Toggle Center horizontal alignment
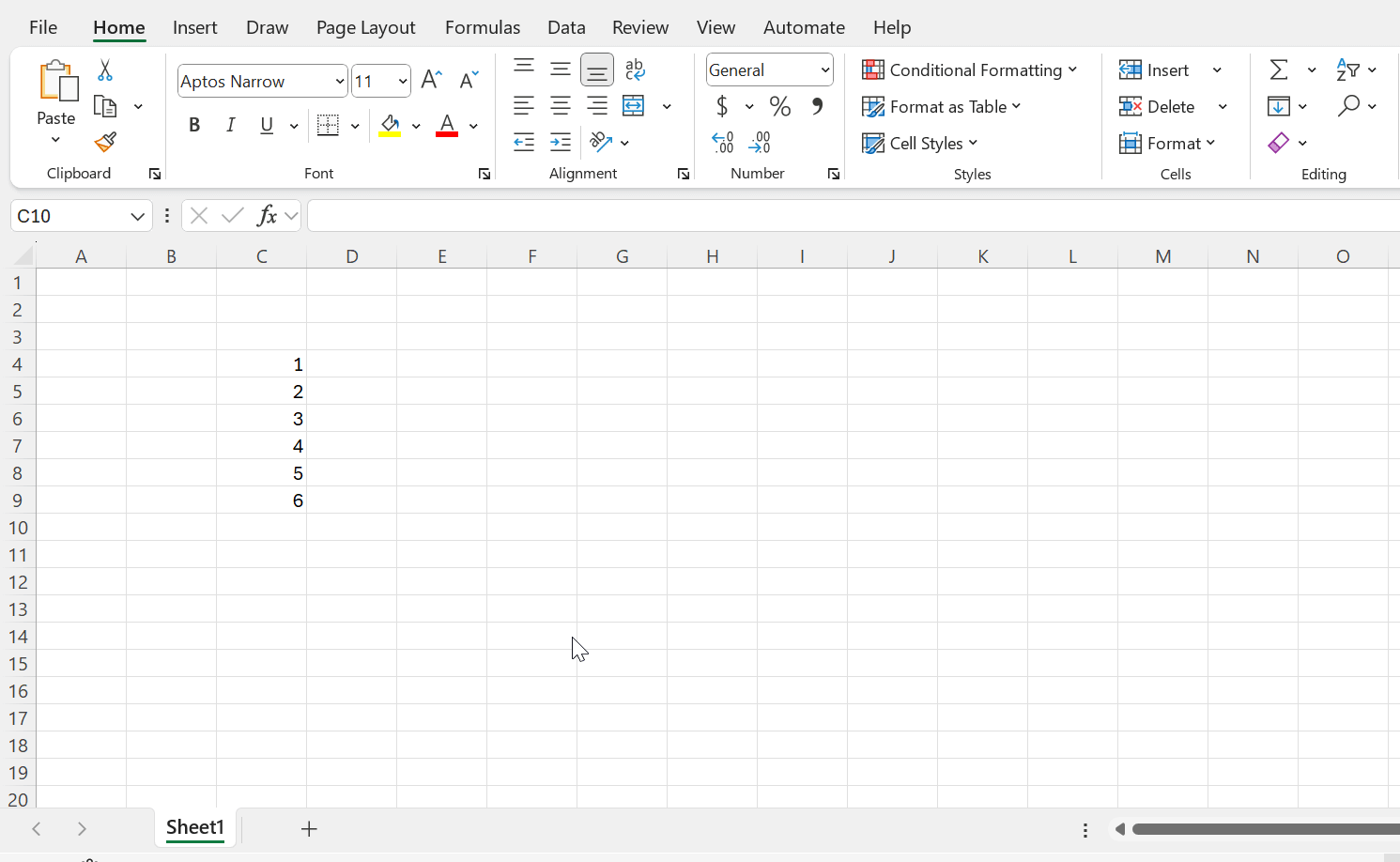 561,106
